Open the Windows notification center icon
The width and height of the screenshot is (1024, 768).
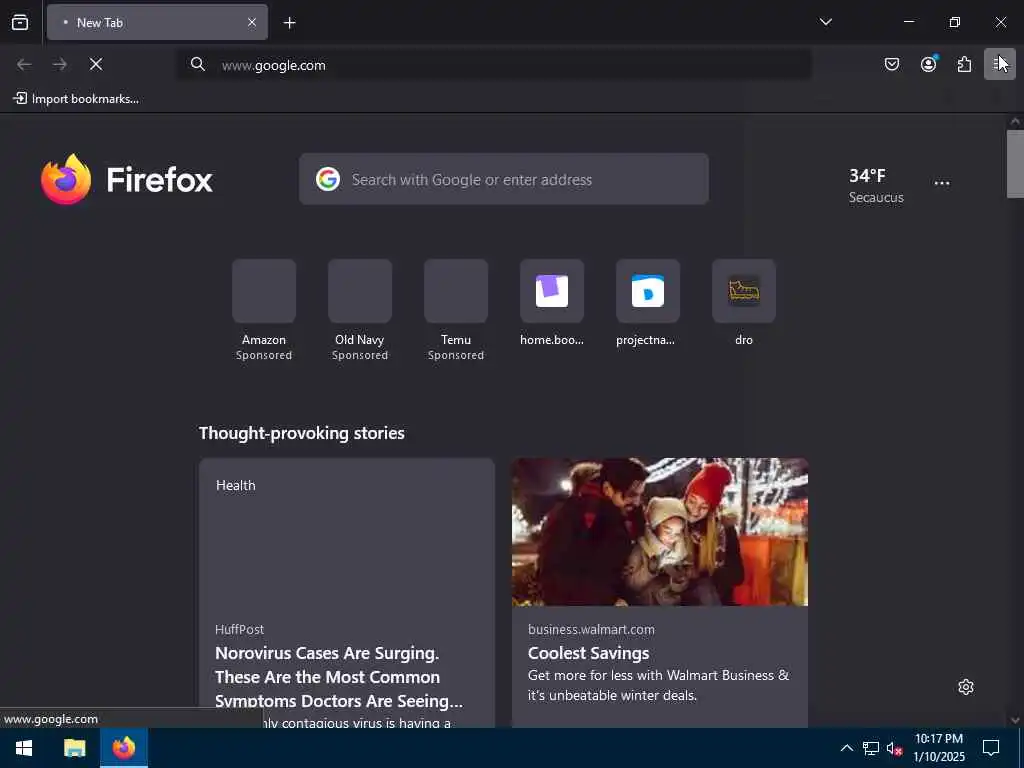(x=991, y=748)
